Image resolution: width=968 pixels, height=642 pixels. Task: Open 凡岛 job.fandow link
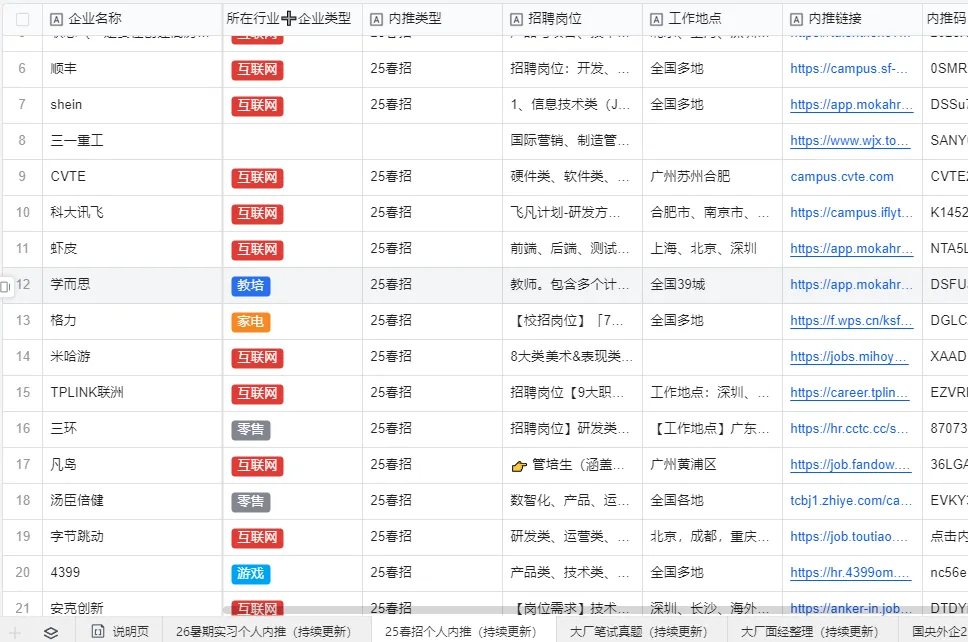pyautogui.click(x=851, y=465)
